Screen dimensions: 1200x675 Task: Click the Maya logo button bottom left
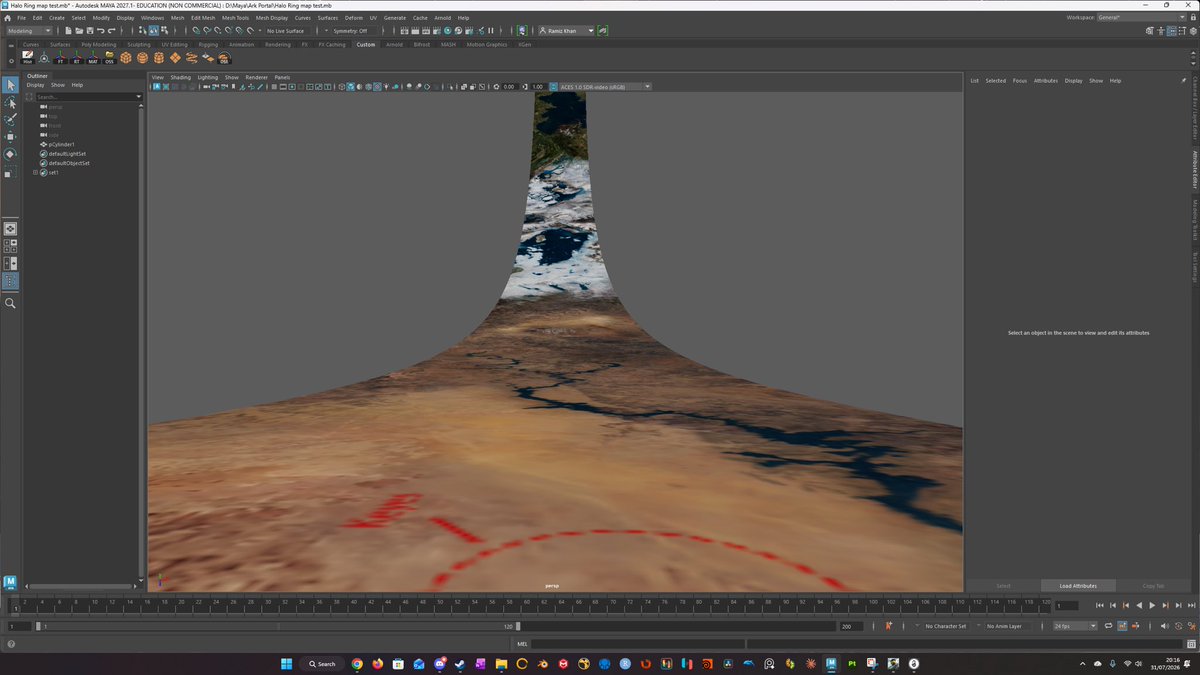click(11, 582)
